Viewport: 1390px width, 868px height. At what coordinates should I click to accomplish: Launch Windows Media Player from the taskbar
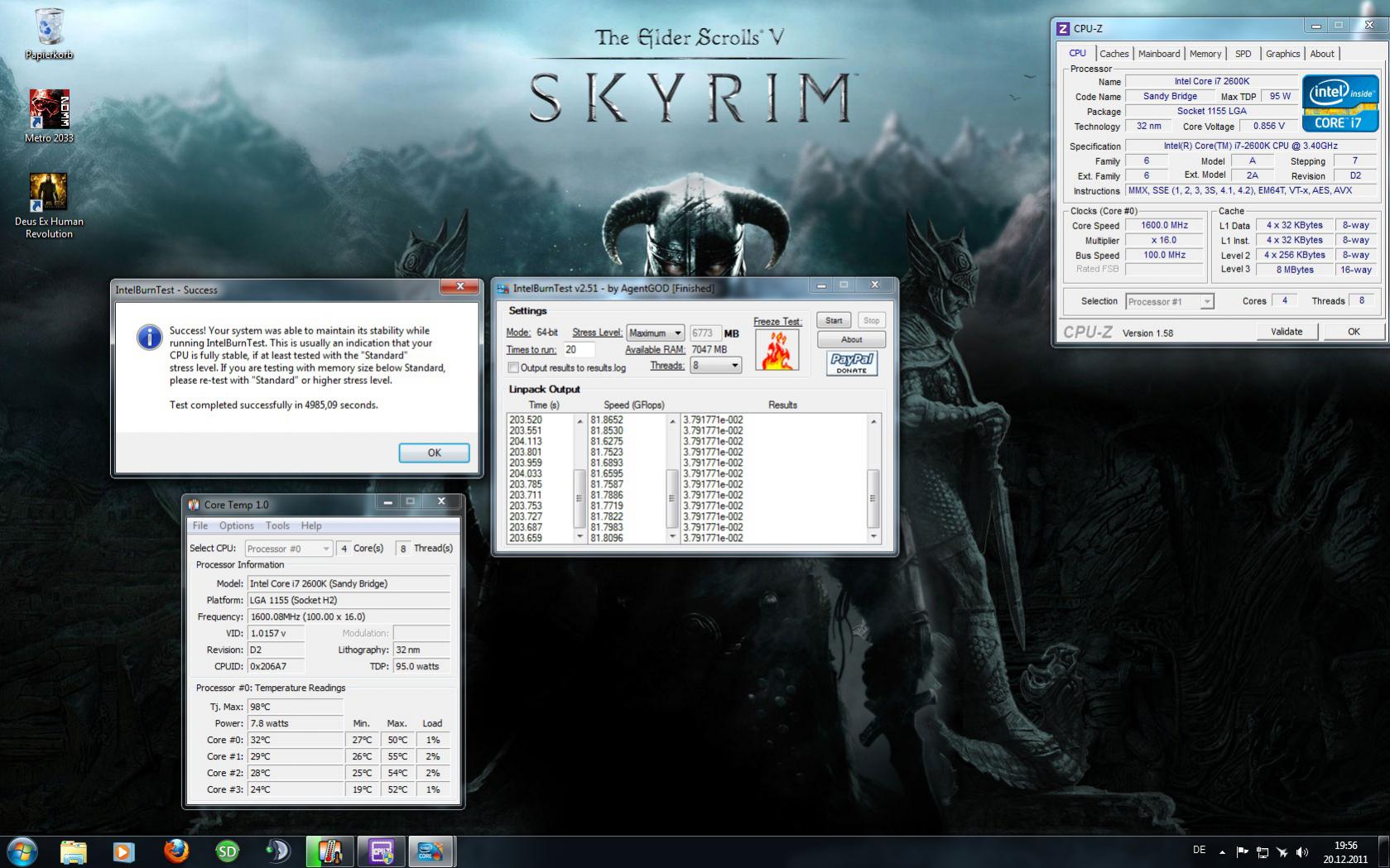tap(123, 851)
